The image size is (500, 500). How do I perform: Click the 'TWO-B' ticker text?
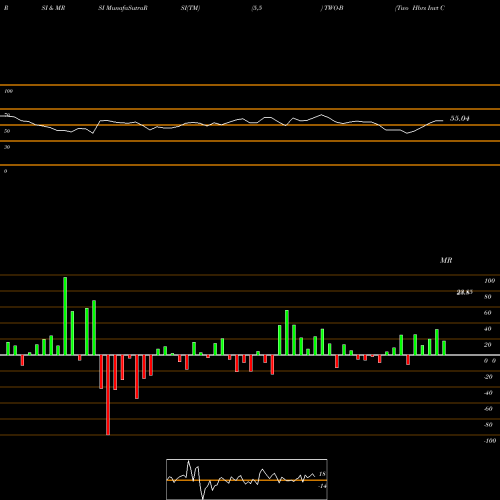point(334,8)
